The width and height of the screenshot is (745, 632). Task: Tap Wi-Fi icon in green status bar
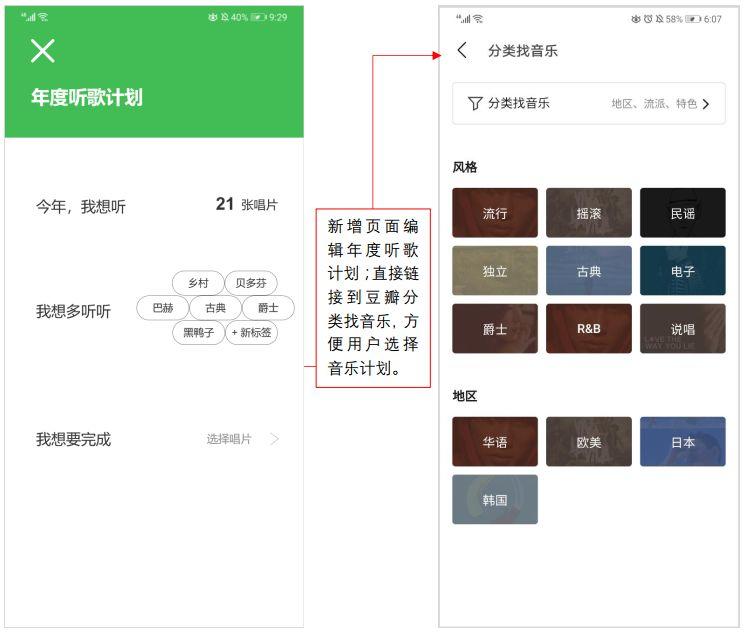[43, 17]
